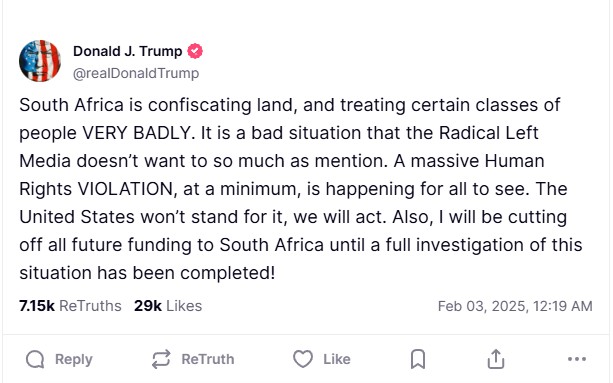Screen dimensions: 613x383
Task: Bookmark this post with the bookmark icon
Action: tap(418, 359)
